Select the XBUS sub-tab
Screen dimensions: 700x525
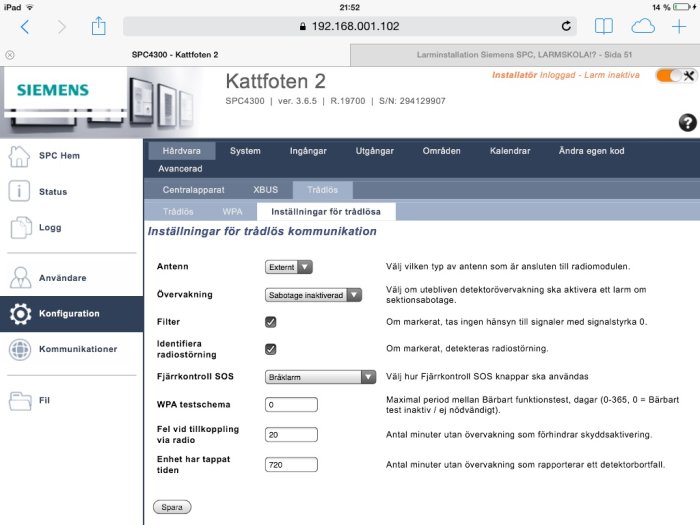tap(266, 190)
